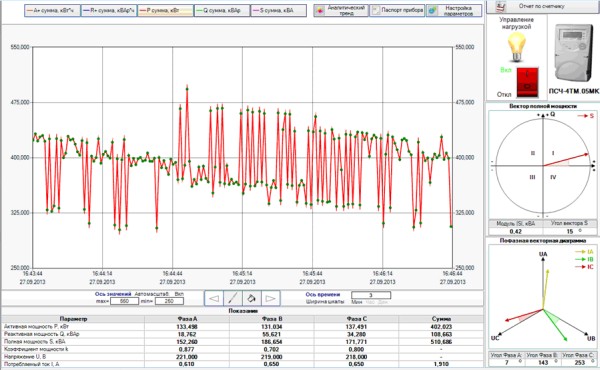The image size is (600, 370).
Task: Click the Сумма column header
Action: 441,319
